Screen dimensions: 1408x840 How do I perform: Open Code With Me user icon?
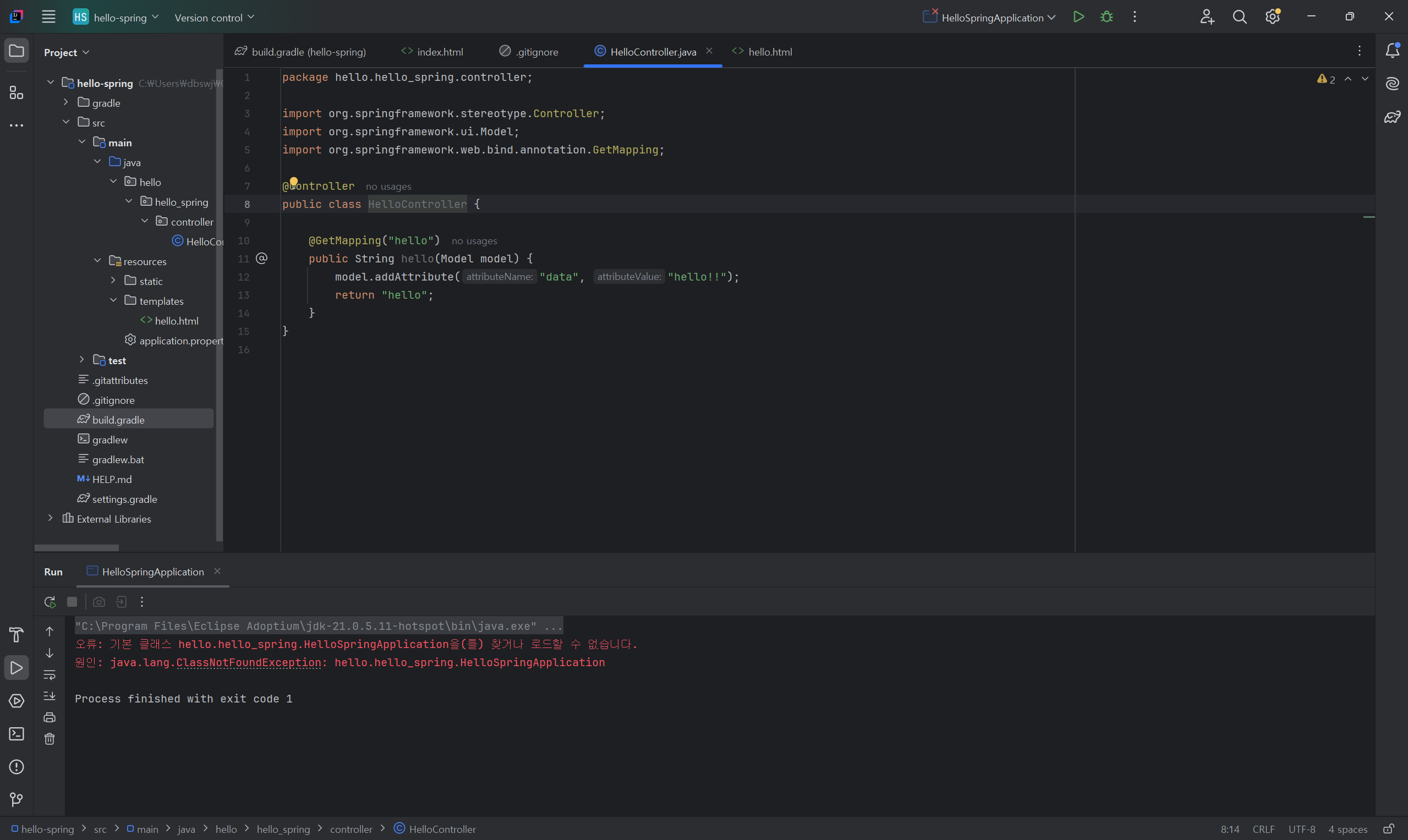click(1207, 17)
